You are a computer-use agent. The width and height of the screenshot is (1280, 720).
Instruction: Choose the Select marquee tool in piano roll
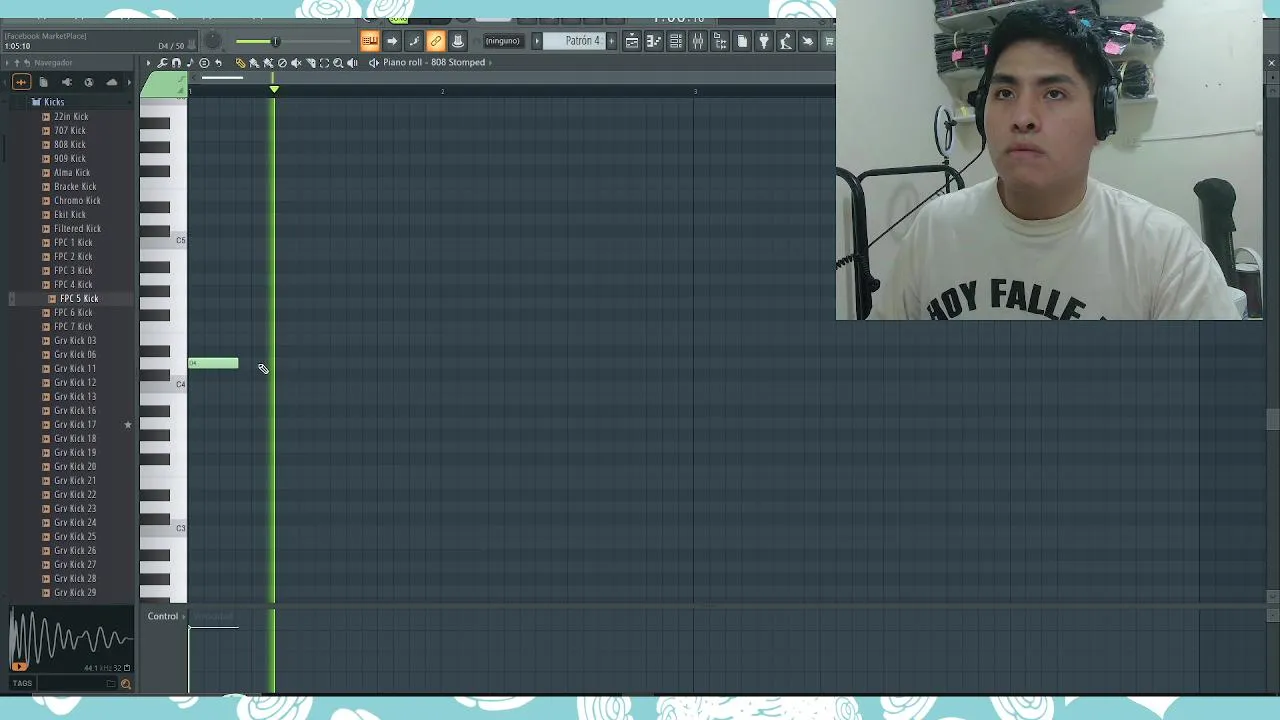pyautogui.click(x=324, y=62)
